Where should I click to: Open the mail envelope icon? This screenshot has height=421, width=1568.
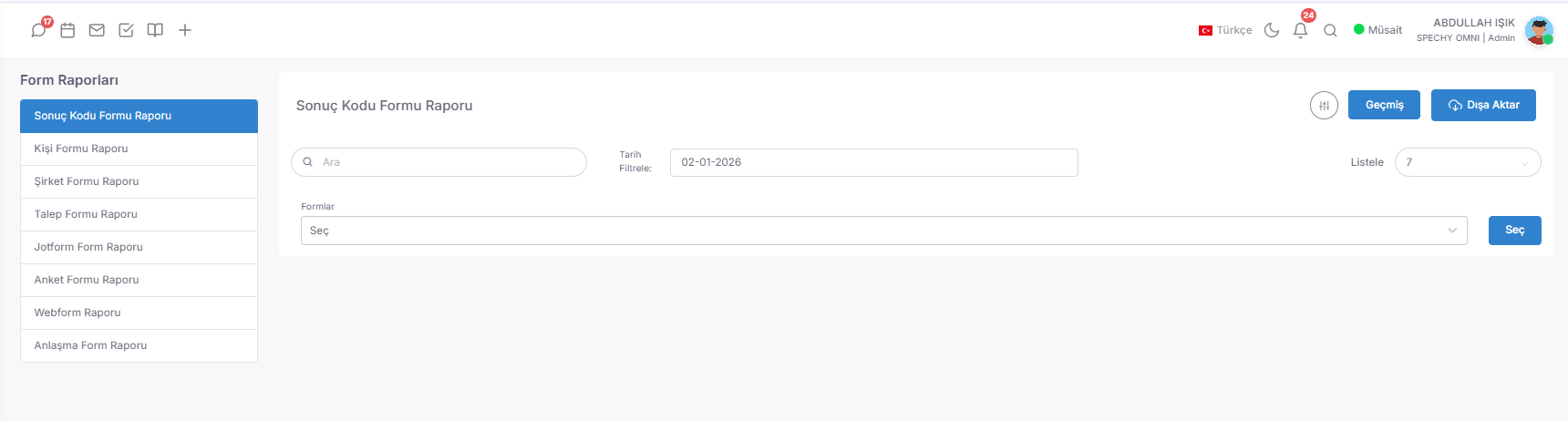(x=97, y=30)
